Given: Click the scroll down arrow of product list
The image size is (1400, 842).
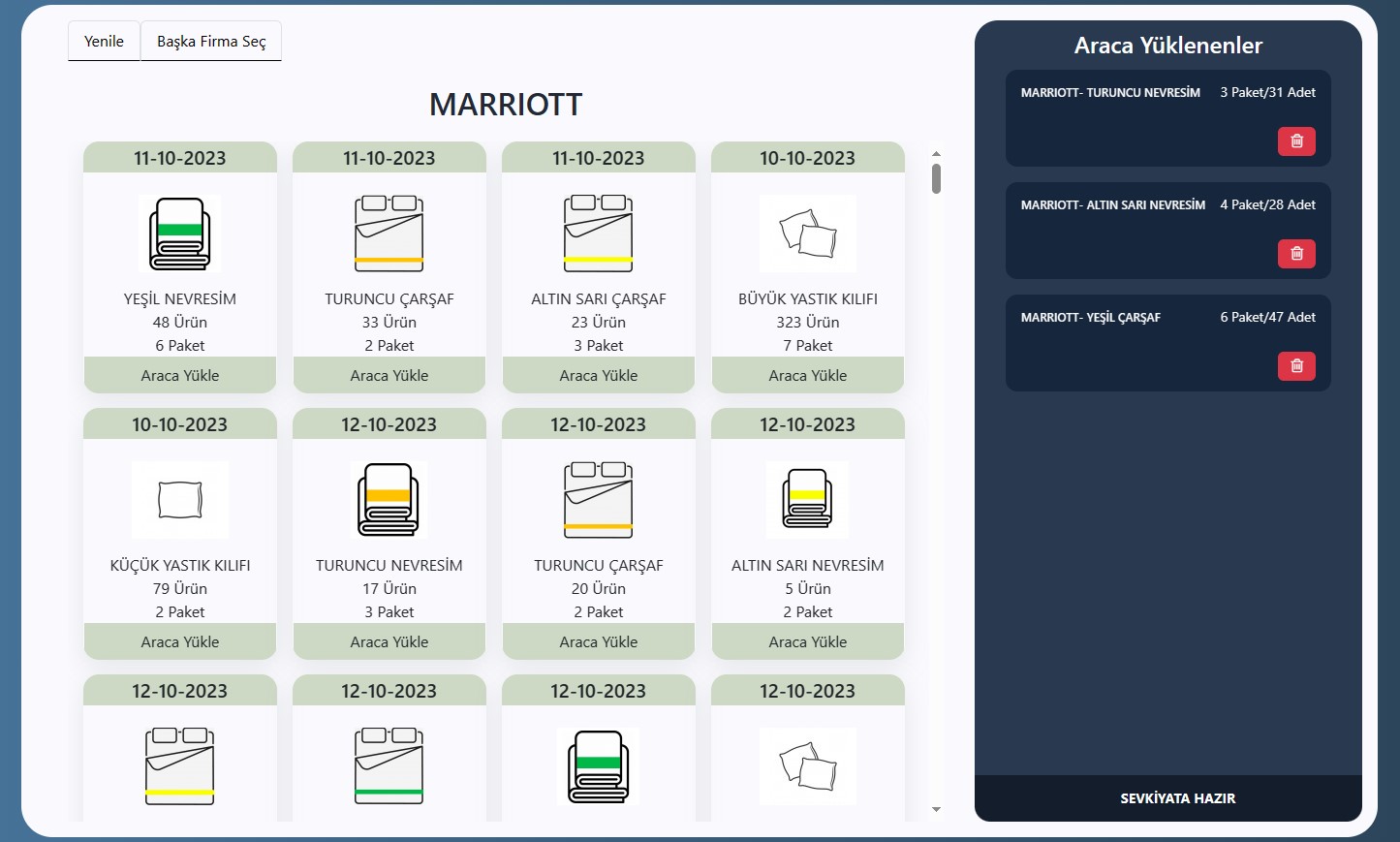Looking at the screenshot, I should pos(936,809).
